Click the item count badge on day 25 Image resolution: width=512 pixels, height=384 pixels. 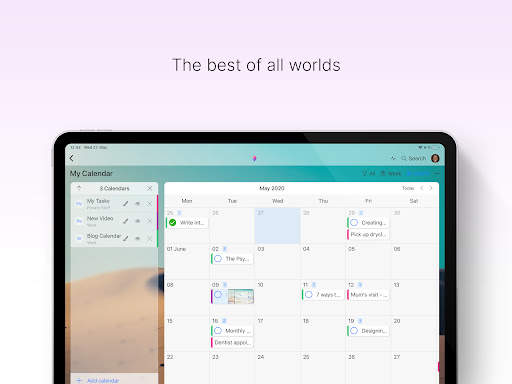(179, 213)
